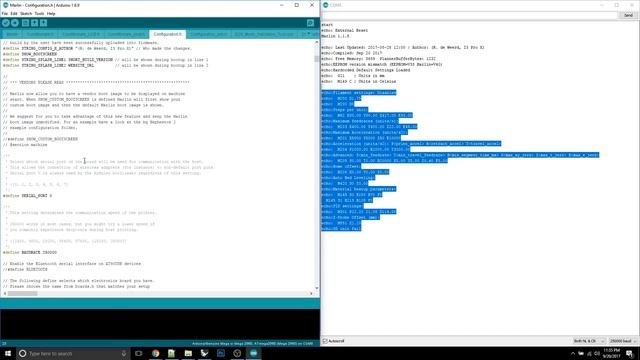Open Photoshop icon on taskbar
640x360 pixels.
[x=221, y=353]
